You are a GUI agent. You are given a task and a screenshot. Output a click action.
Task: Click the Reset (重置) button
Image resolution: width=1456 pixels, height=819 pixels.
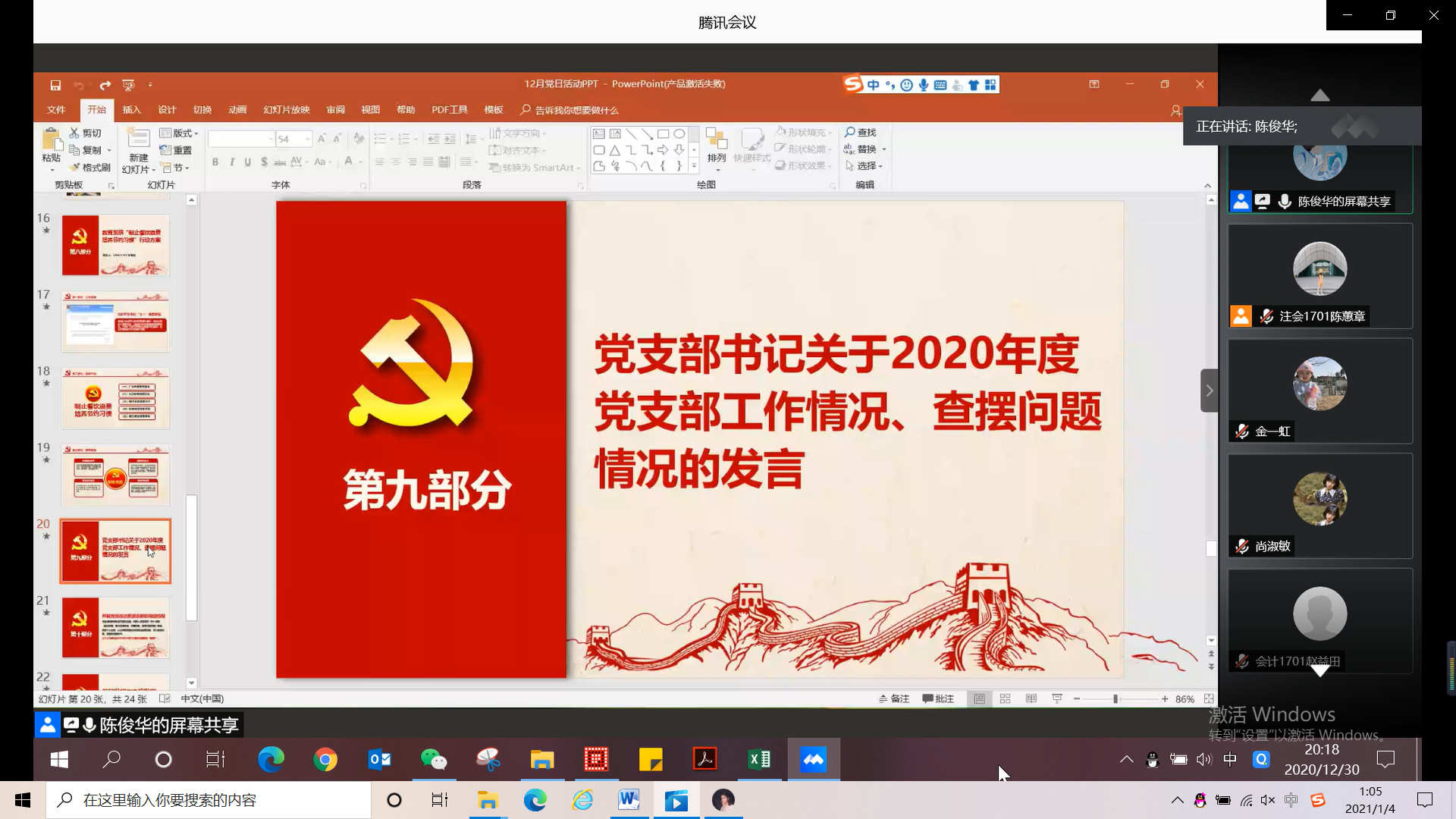(177, 150)
